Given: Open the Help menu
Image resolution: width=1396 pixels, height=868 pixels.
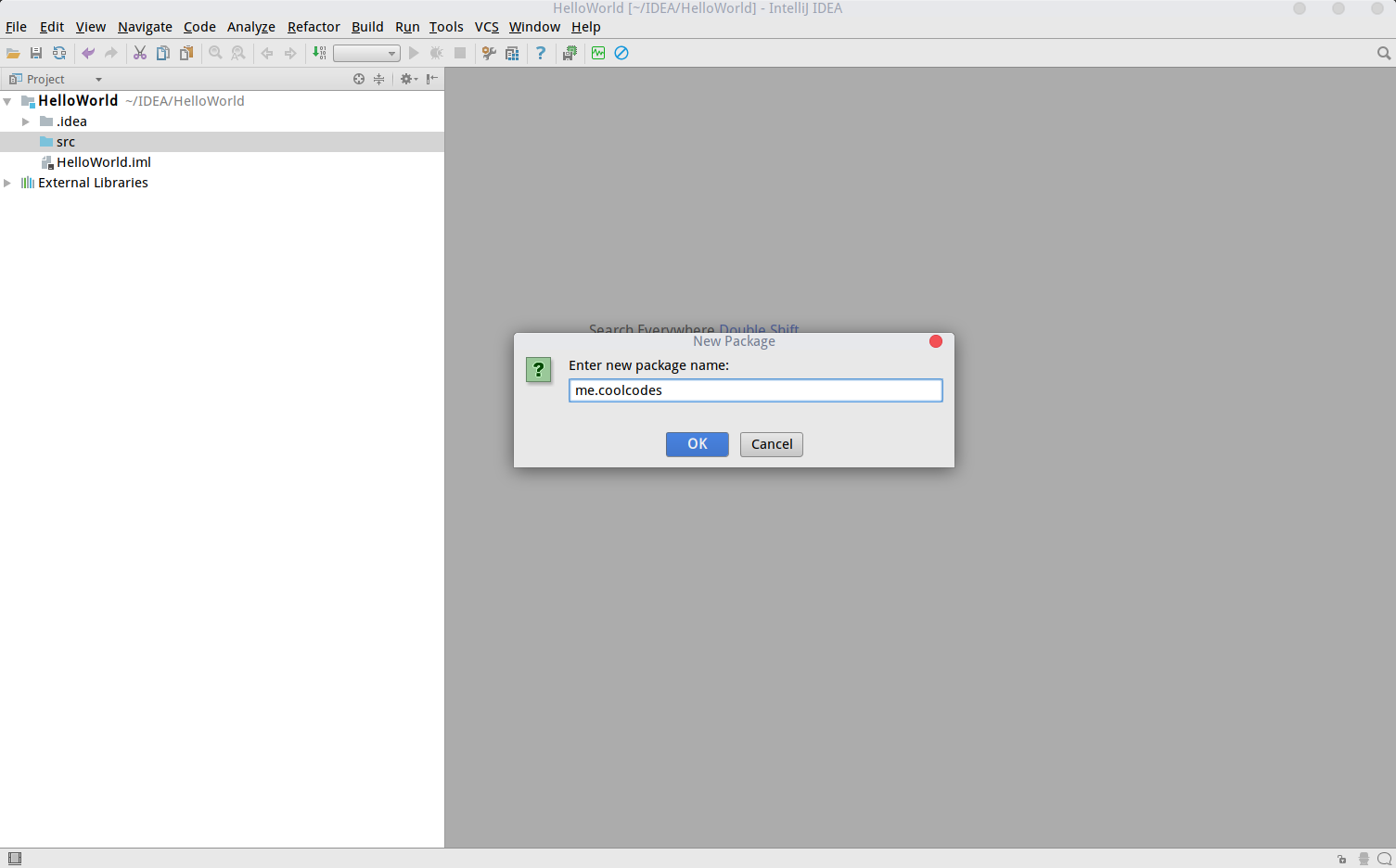Looking at the screenshot, I should point(586,27).
